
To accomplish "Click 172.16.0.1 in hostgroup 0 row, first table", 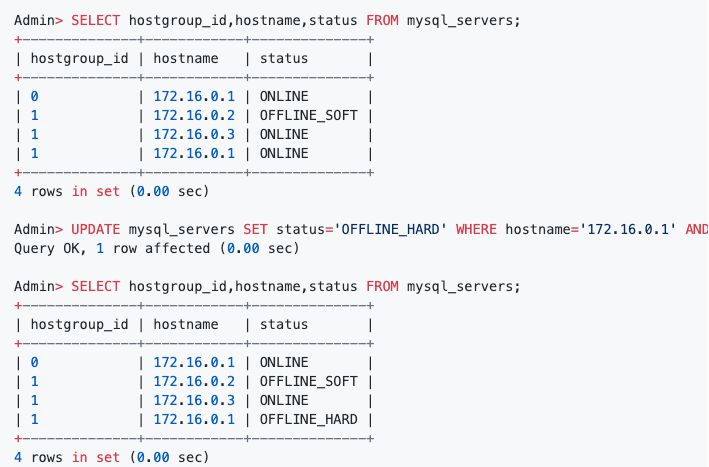I will 194,96.
